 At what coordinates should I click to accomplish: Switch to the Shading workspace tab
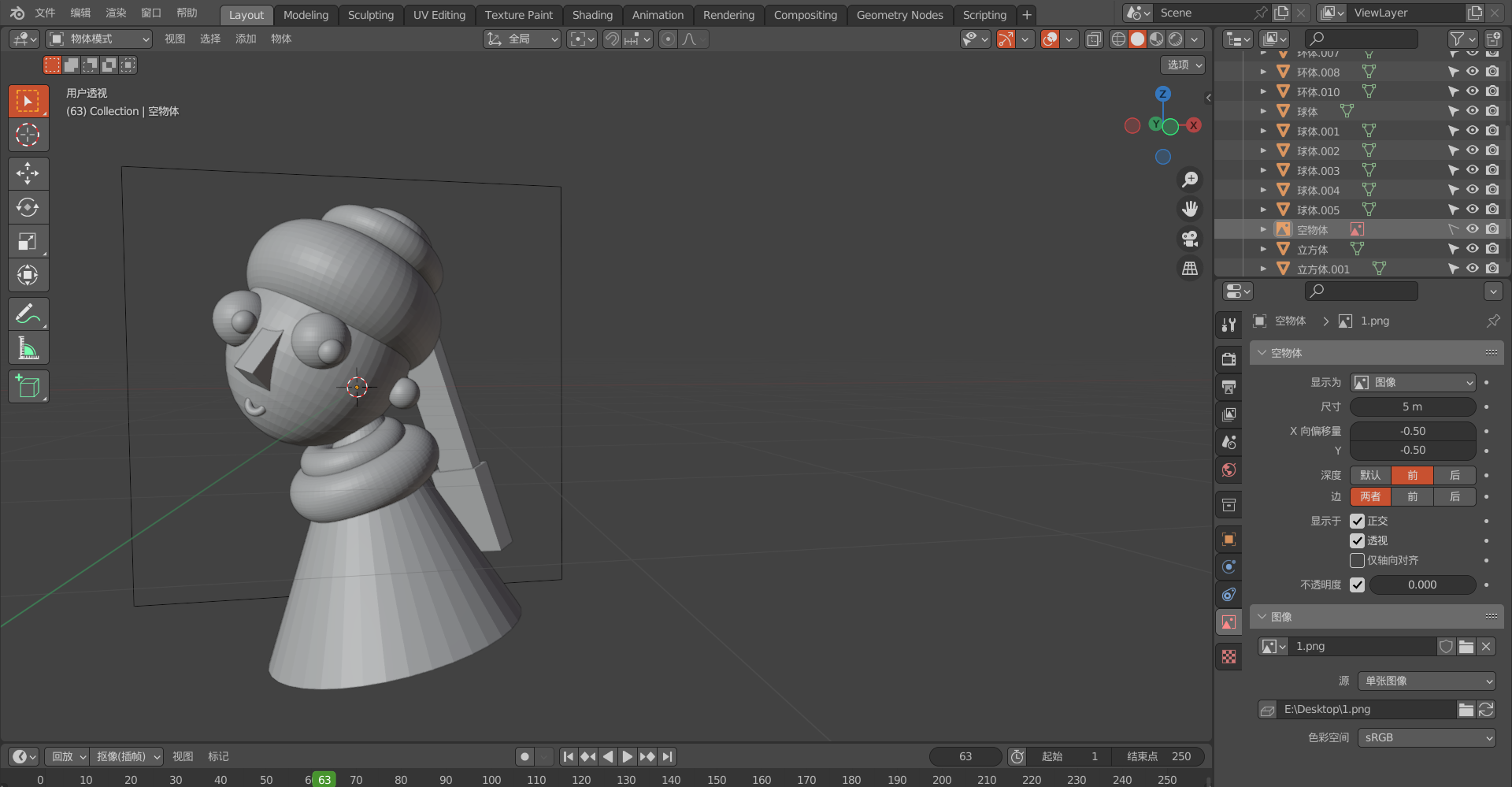point(592,15)
